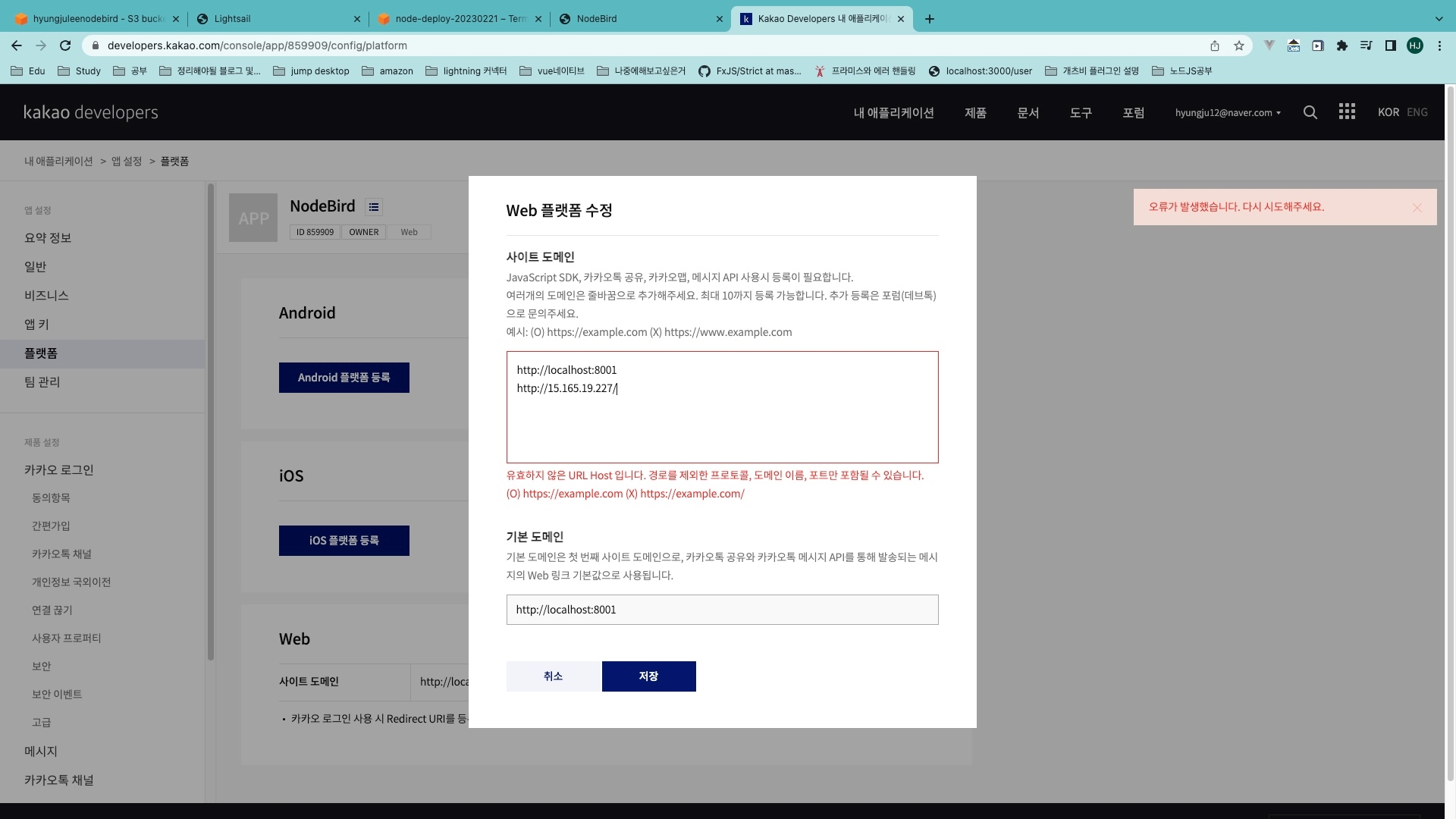Click the search magnifier on Kakao header
The image size is (1456, 819).
coord(1310,112)
